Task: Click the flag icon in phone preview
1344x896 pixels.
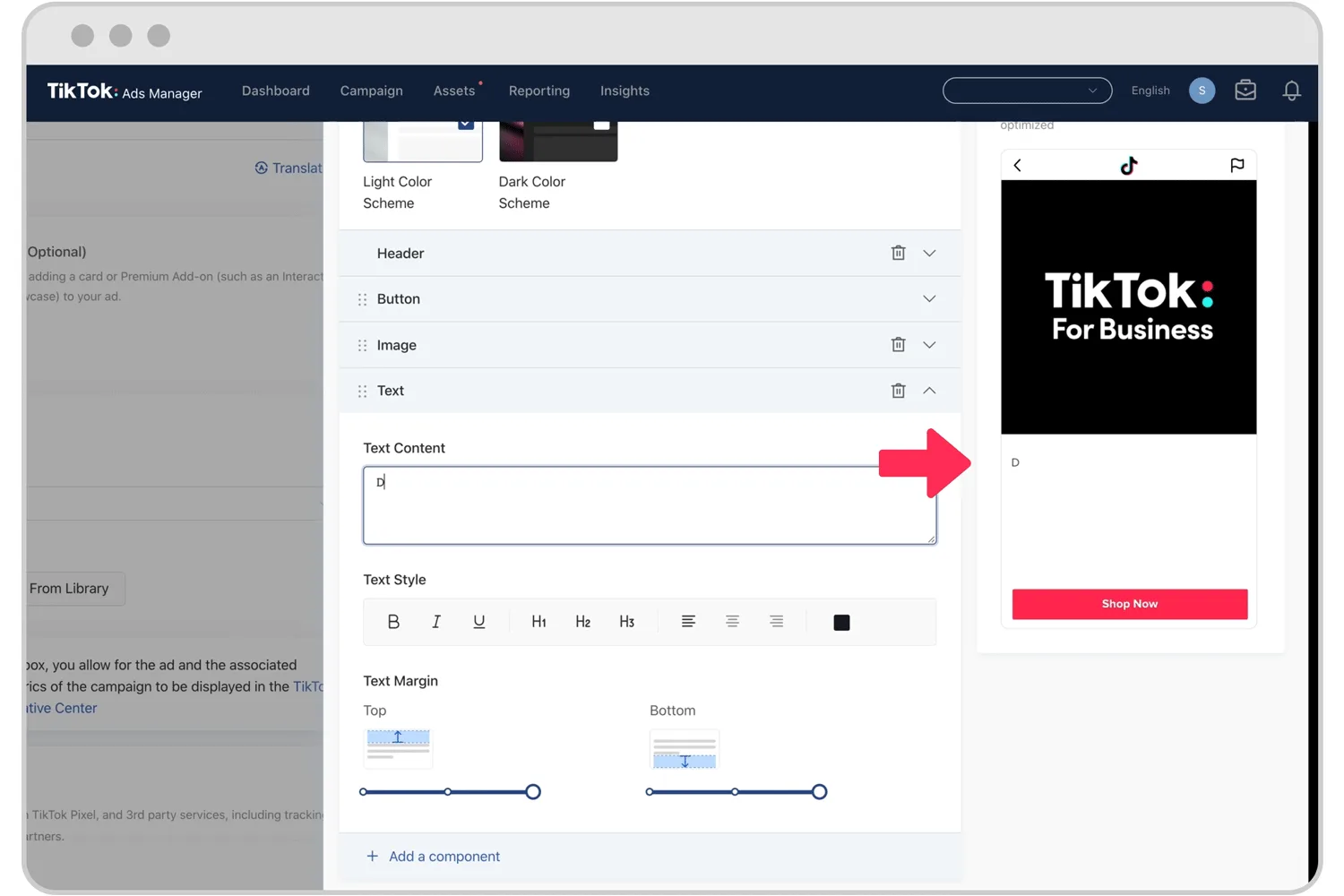Action: (x=1237, y=165)
